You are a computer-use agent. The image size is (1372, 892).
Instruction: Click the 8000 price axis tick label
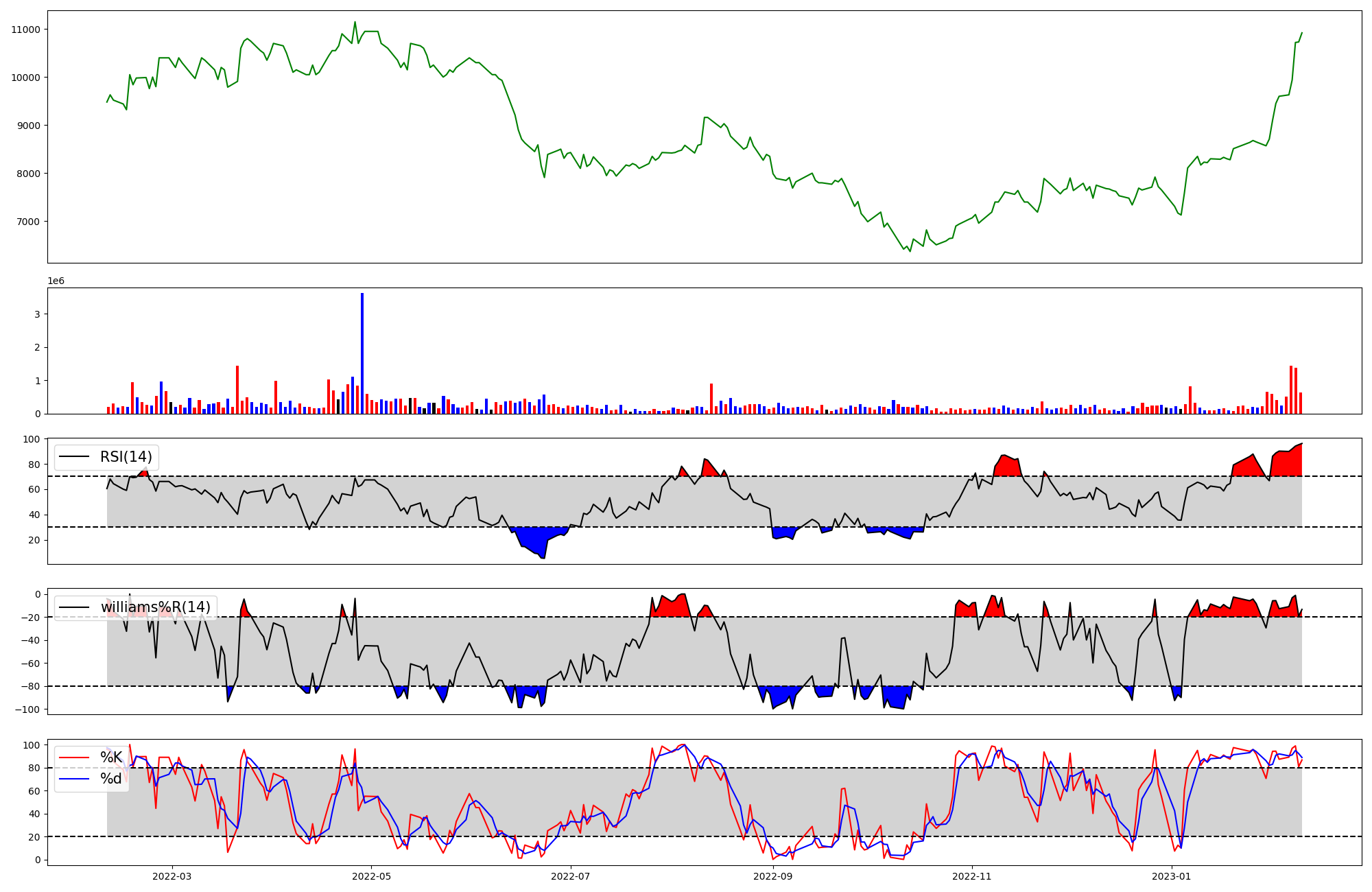(28, 174)
